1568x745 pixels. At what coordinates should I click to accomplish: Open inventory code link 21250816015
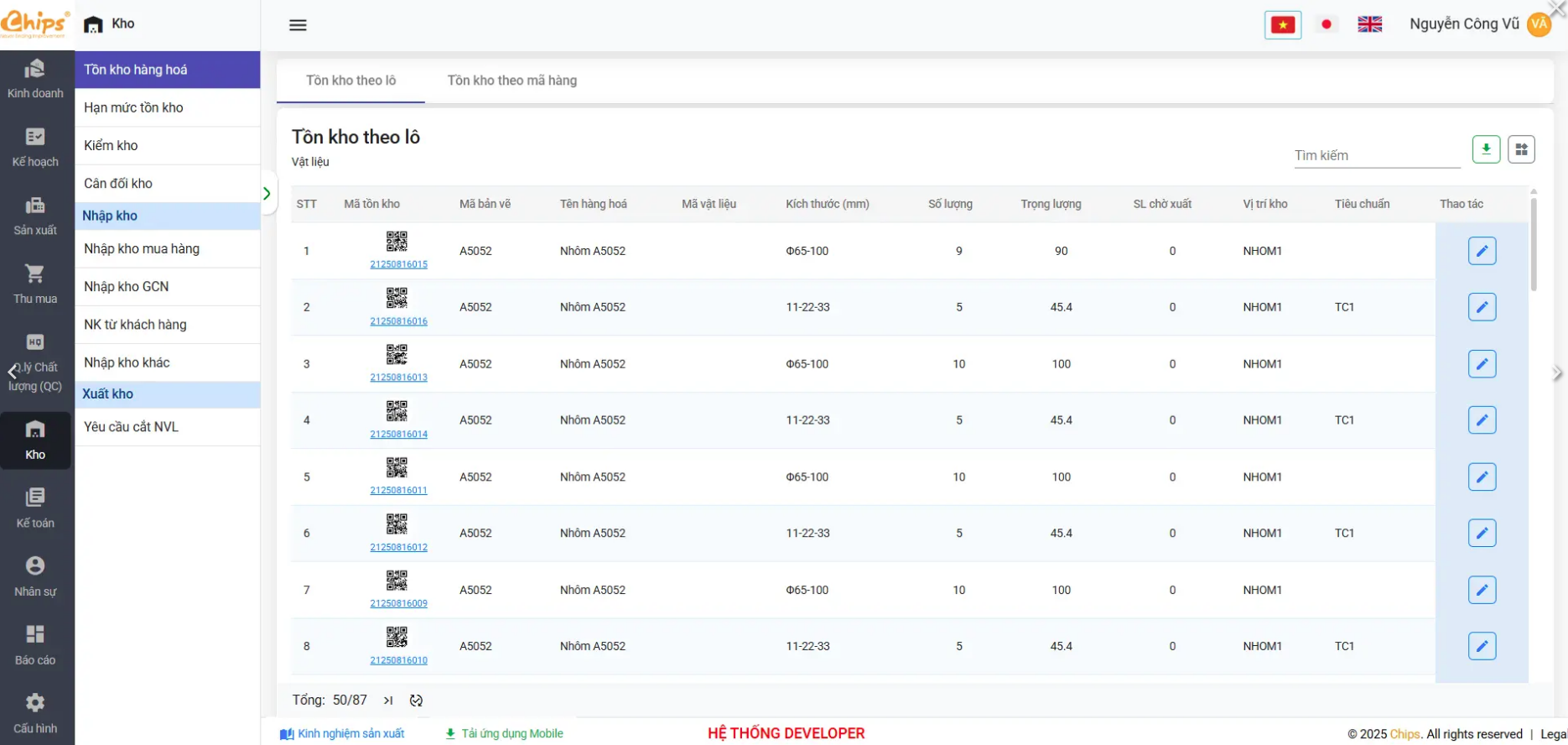398,264
